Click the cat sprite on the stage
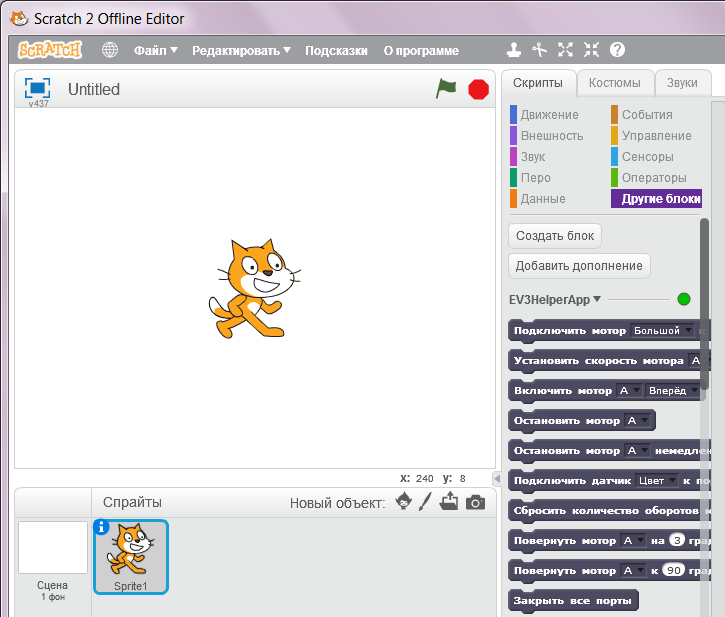The image size is (725, 617). pos(254,288)
